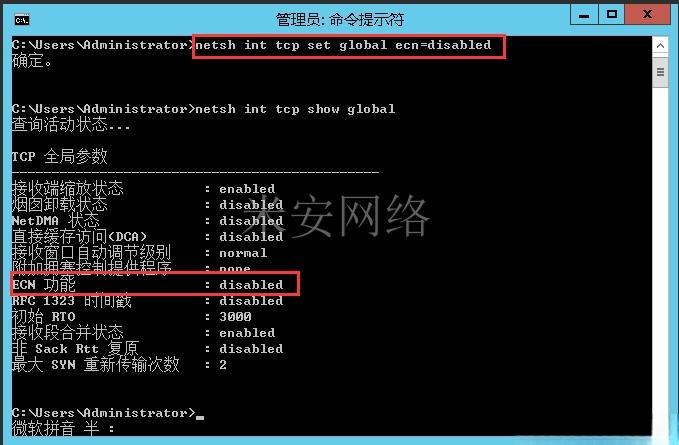
Task: Close the command prompt window
Action: 647,15
